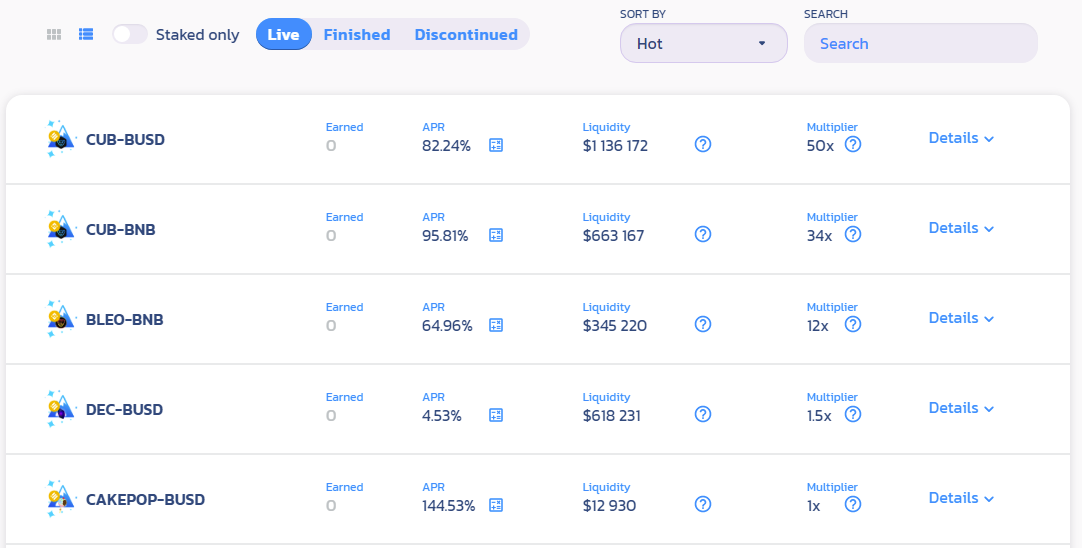Click the $618 231 liquidity value
The image size is (1082, 548).
(x=611, y=416)
